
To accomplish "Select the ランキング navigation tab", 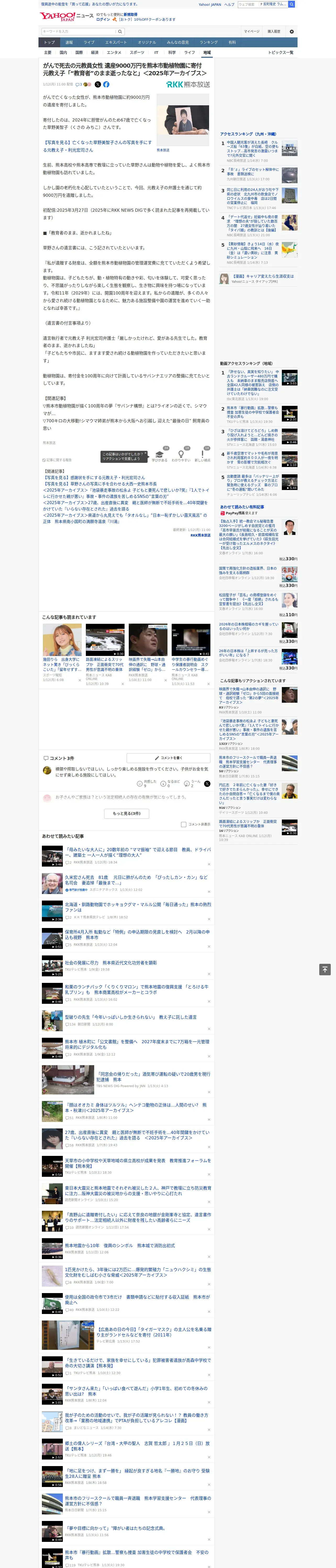I will pos(209,43).
